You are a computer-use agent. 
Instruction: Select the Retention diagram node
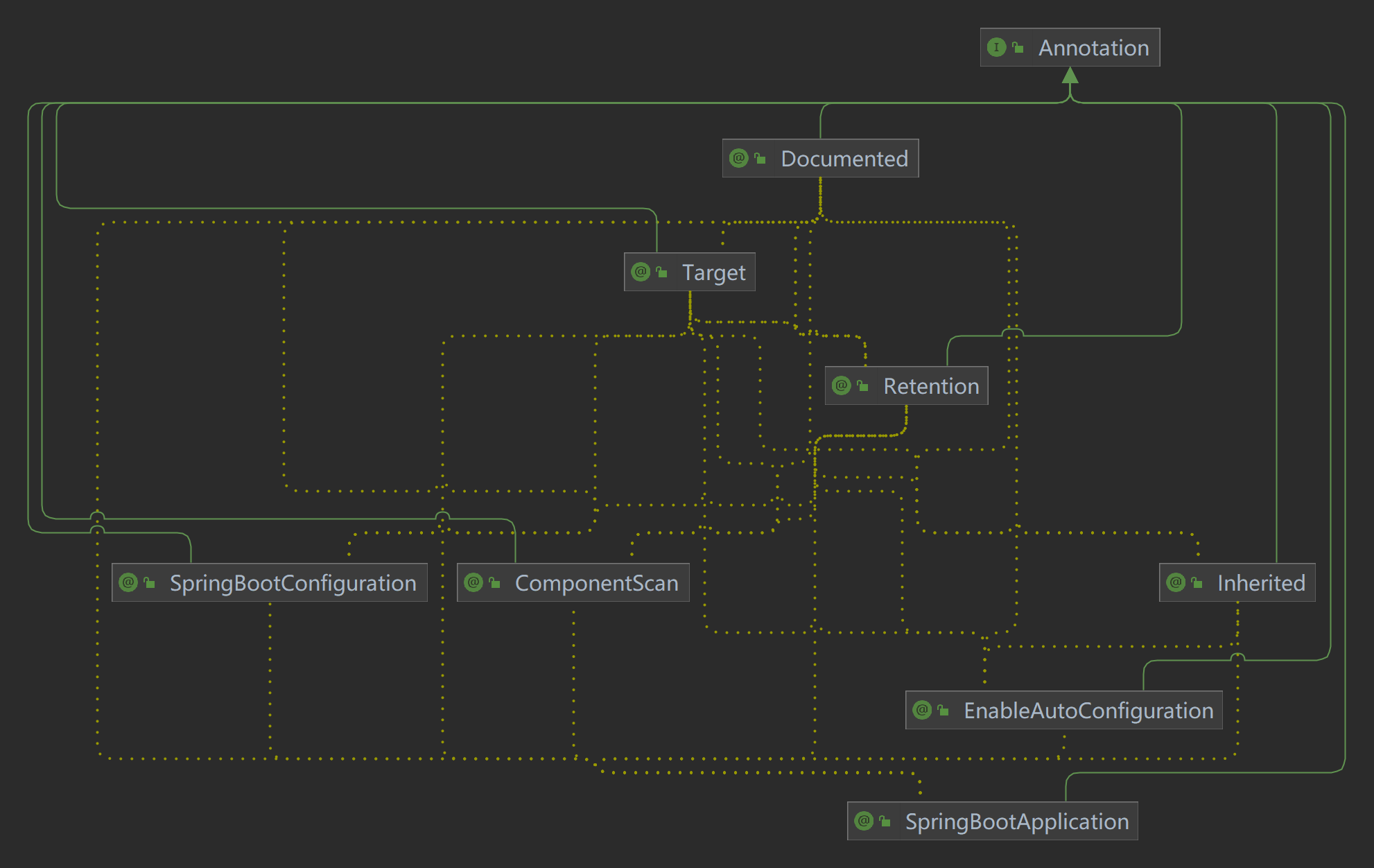click(930, 386)
